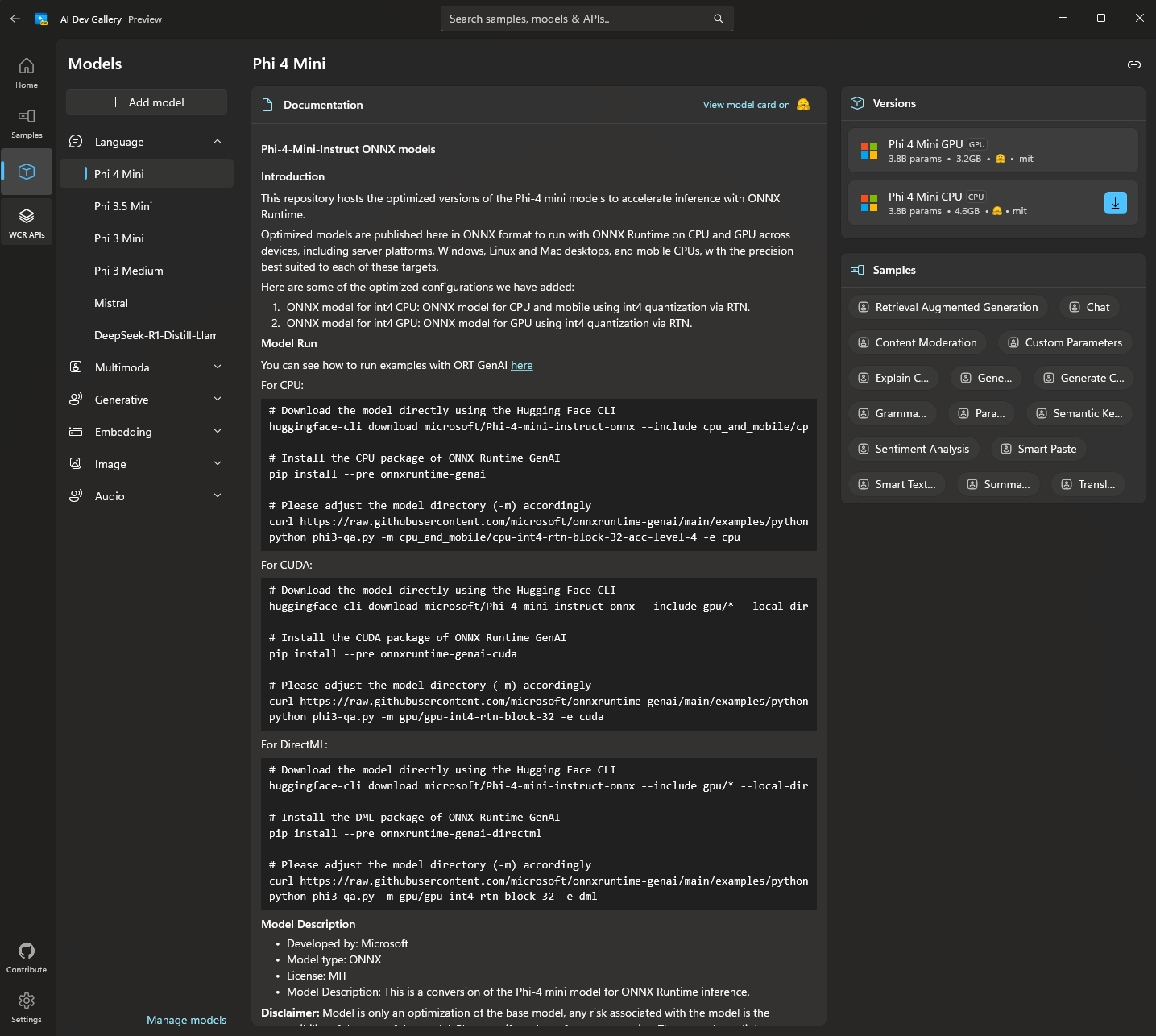Click the Phi 4 Mini CPU version card
This screenshot has height=1036, width=1156.
tap(992, 203)
